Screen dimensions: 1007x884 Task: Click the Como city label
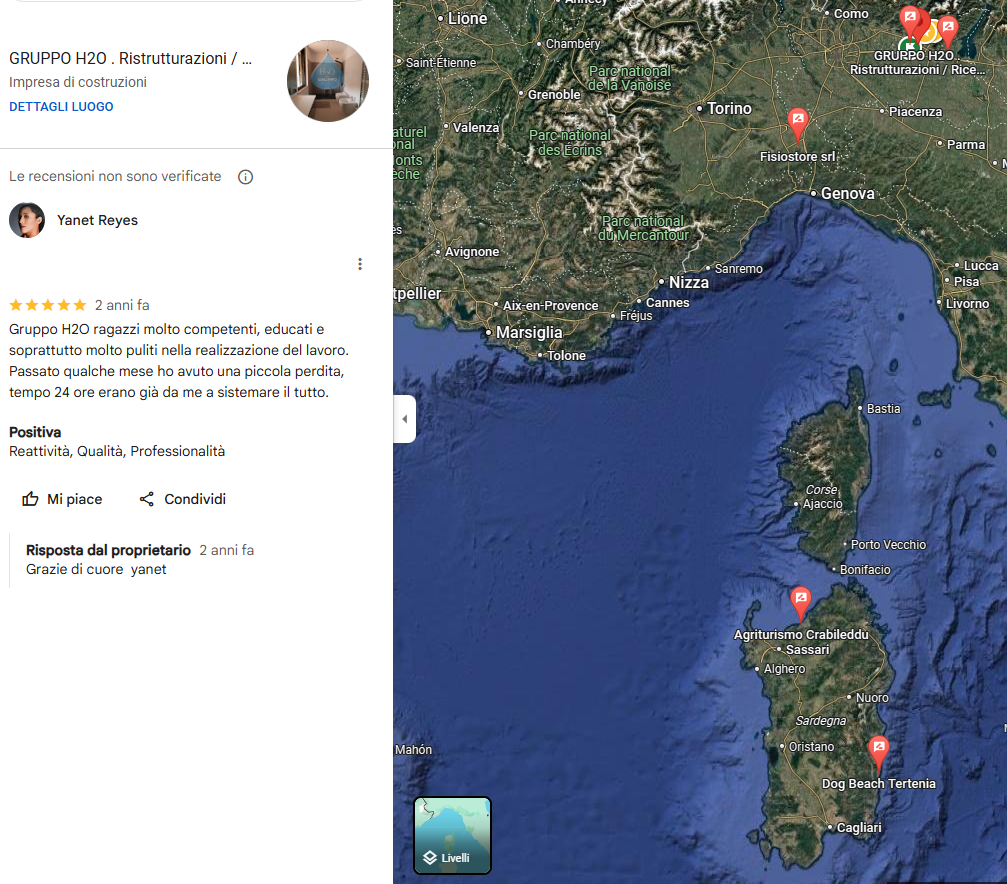click(x=851, y=13)
